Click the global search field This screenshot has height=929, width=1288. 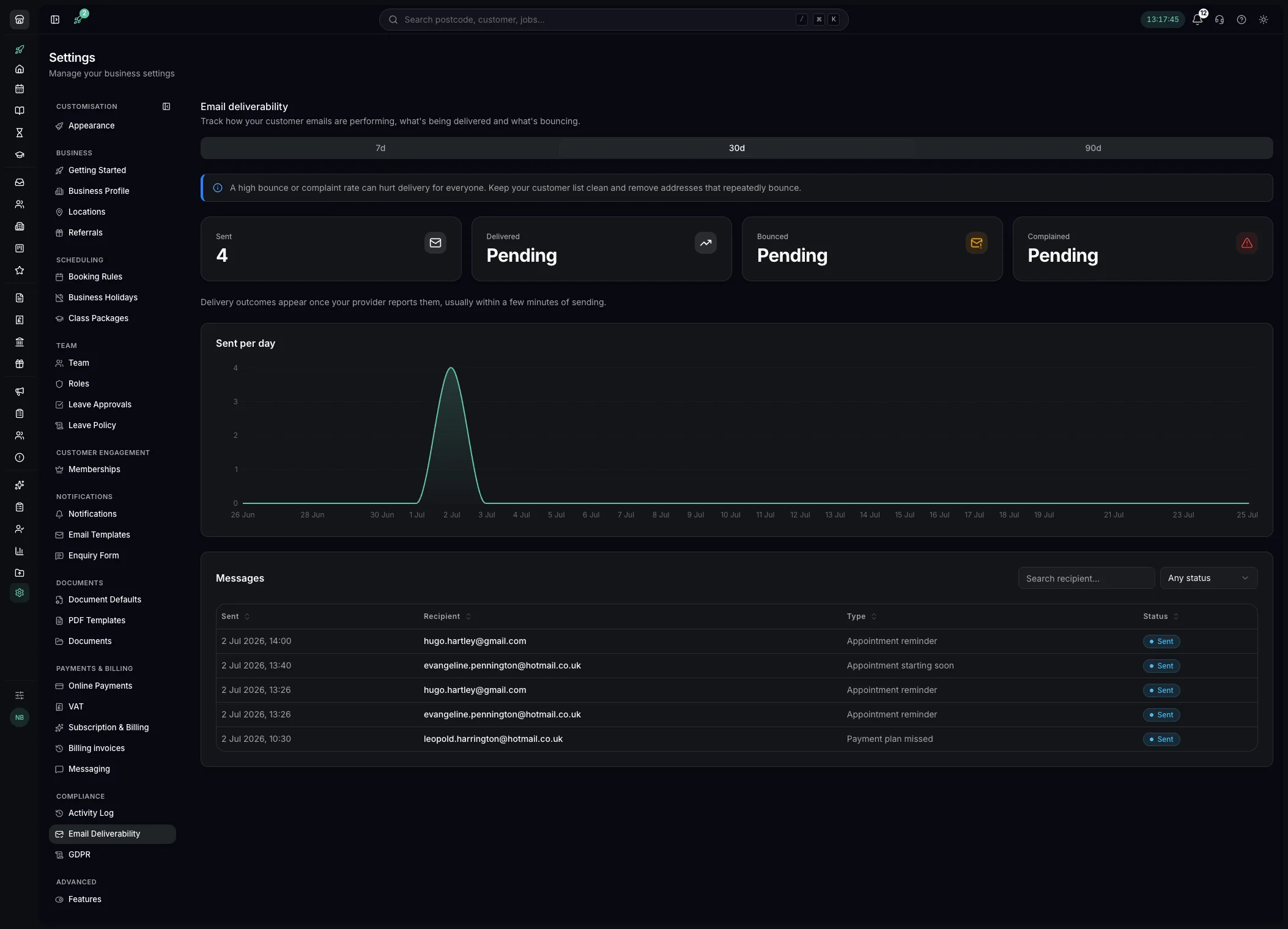pos(613,20)
